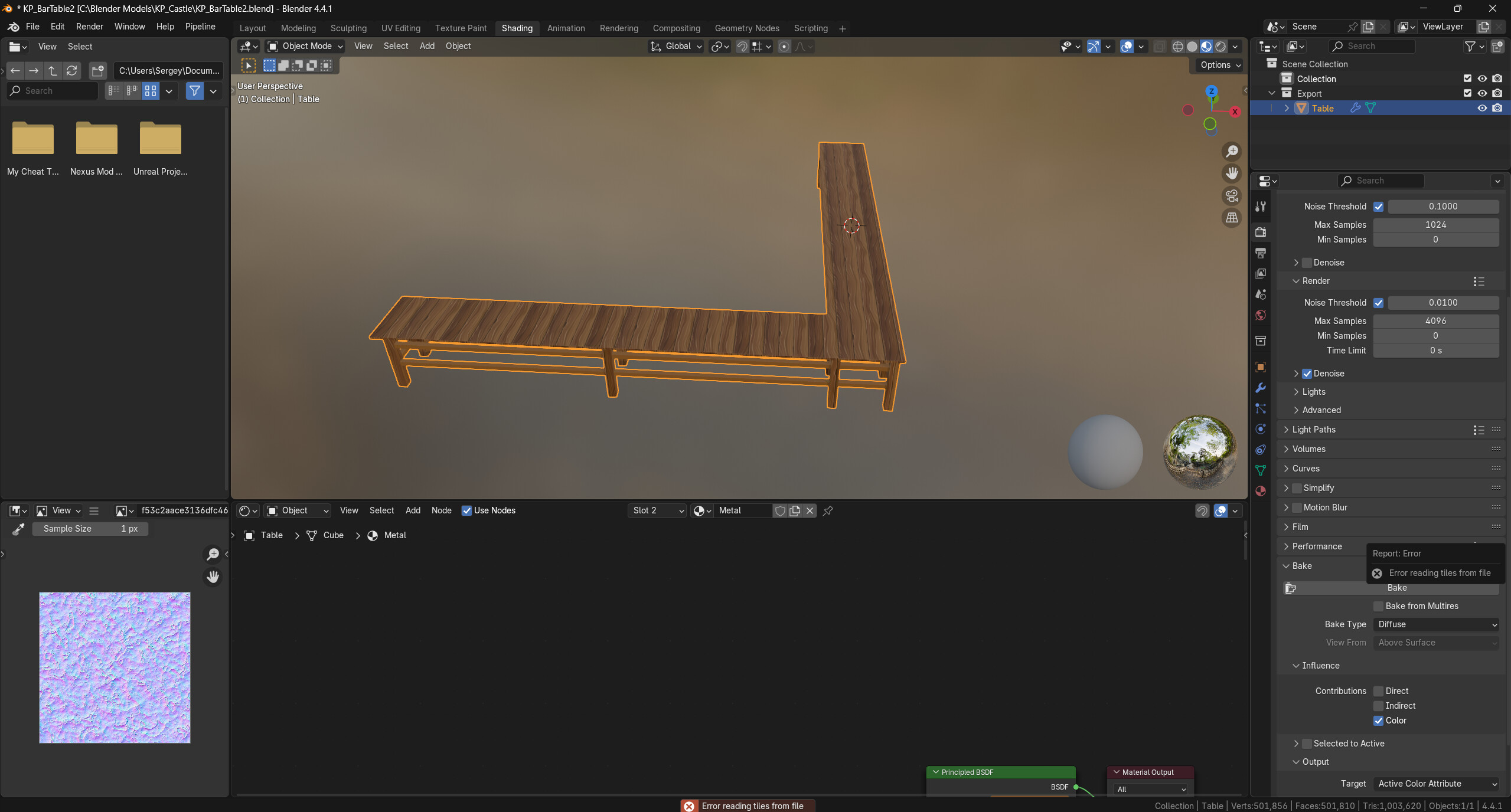This screenshot has width=1511, height=812.
Task: Select the eyedropper sample tool in the image editor
Action: point(18,529)
